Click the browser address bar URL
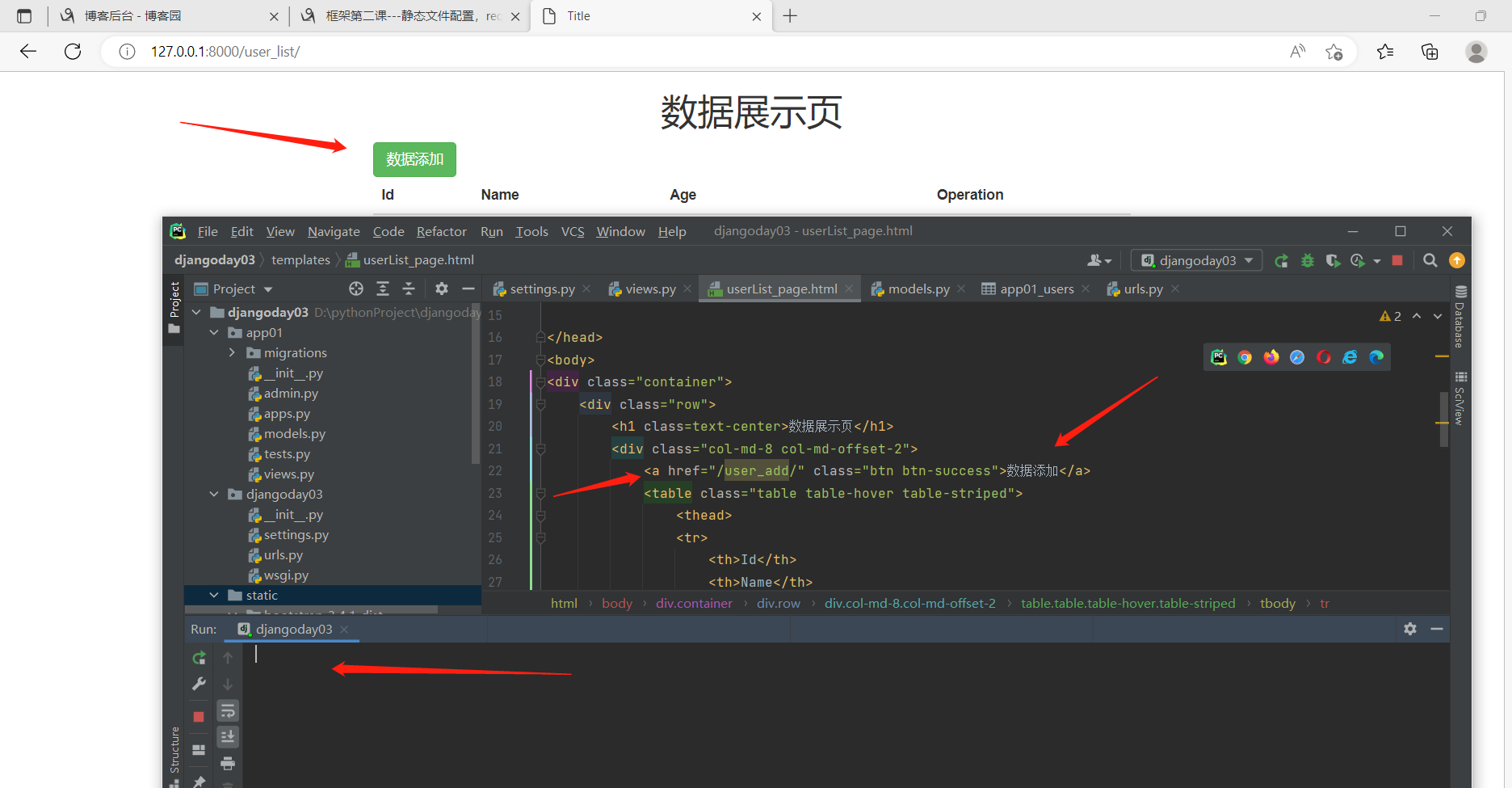This screenshot has height=788, width=1512. pos(225,52)
